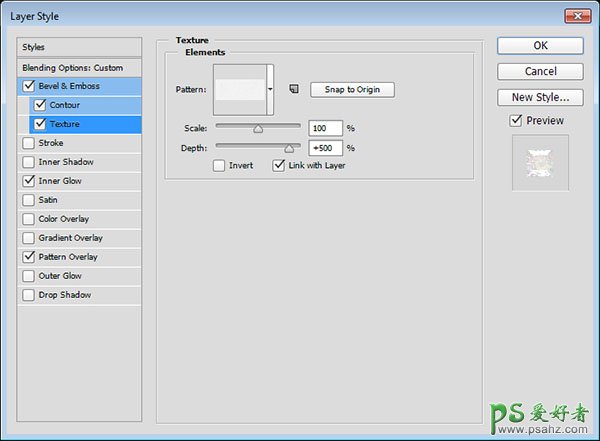The width and height of the screenshot is (600, 441).
Task: Toggle the Link with Layer checkbox
Action: [279, 166]
